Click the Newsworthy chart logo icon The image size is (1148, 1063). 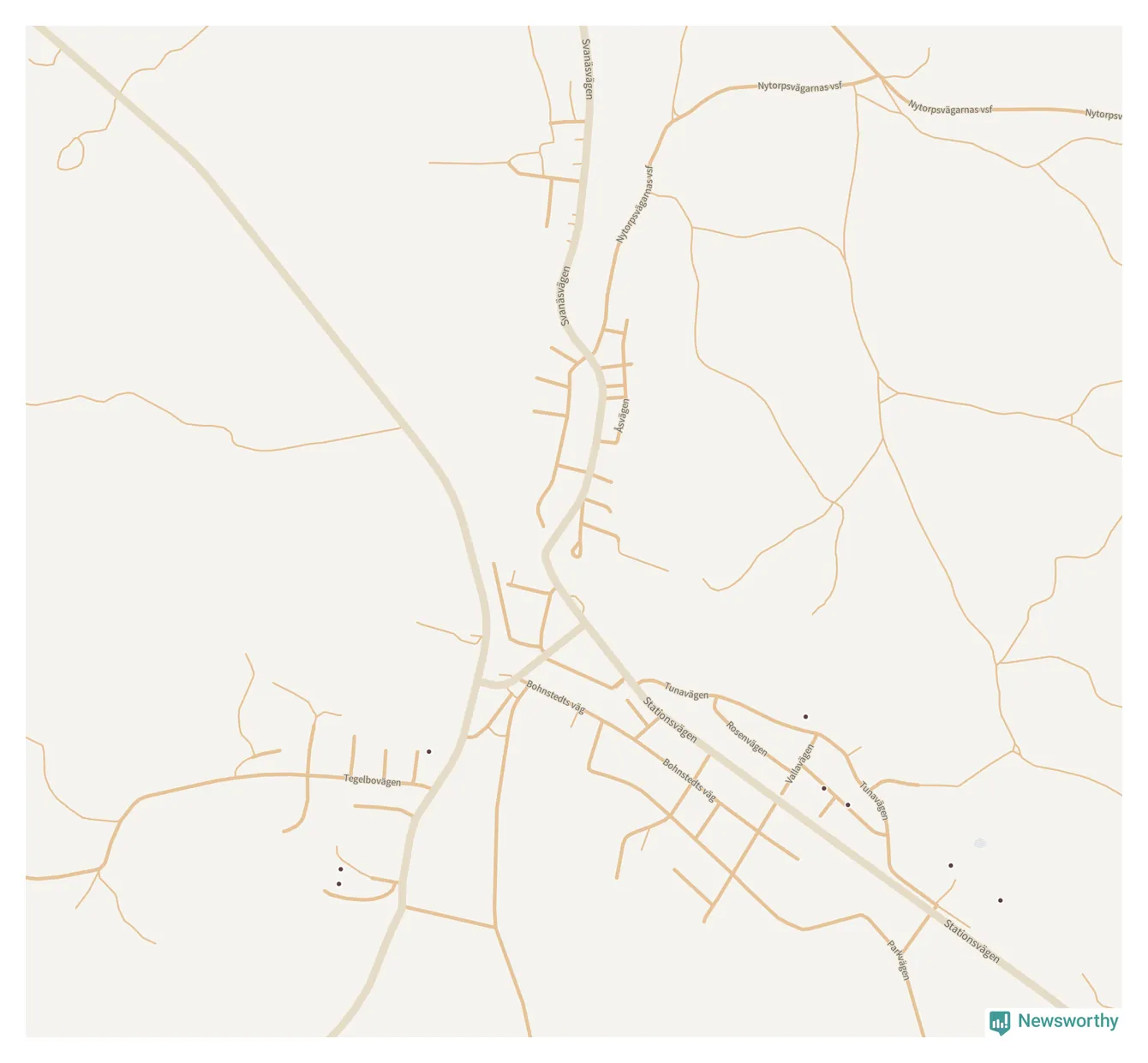click(1000, 1022)
